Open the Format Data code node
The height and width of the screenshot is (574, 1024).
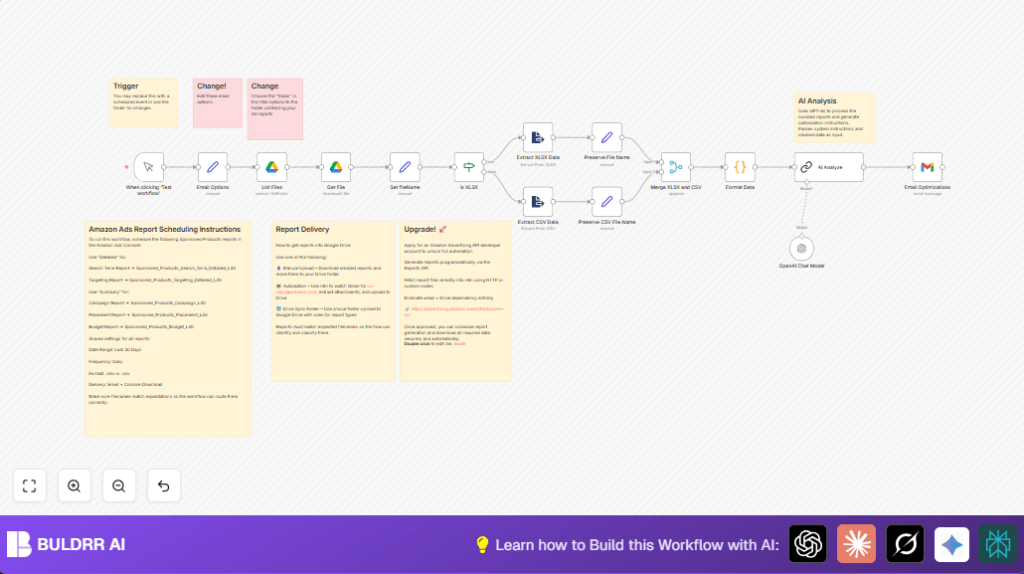coord(740,167)
